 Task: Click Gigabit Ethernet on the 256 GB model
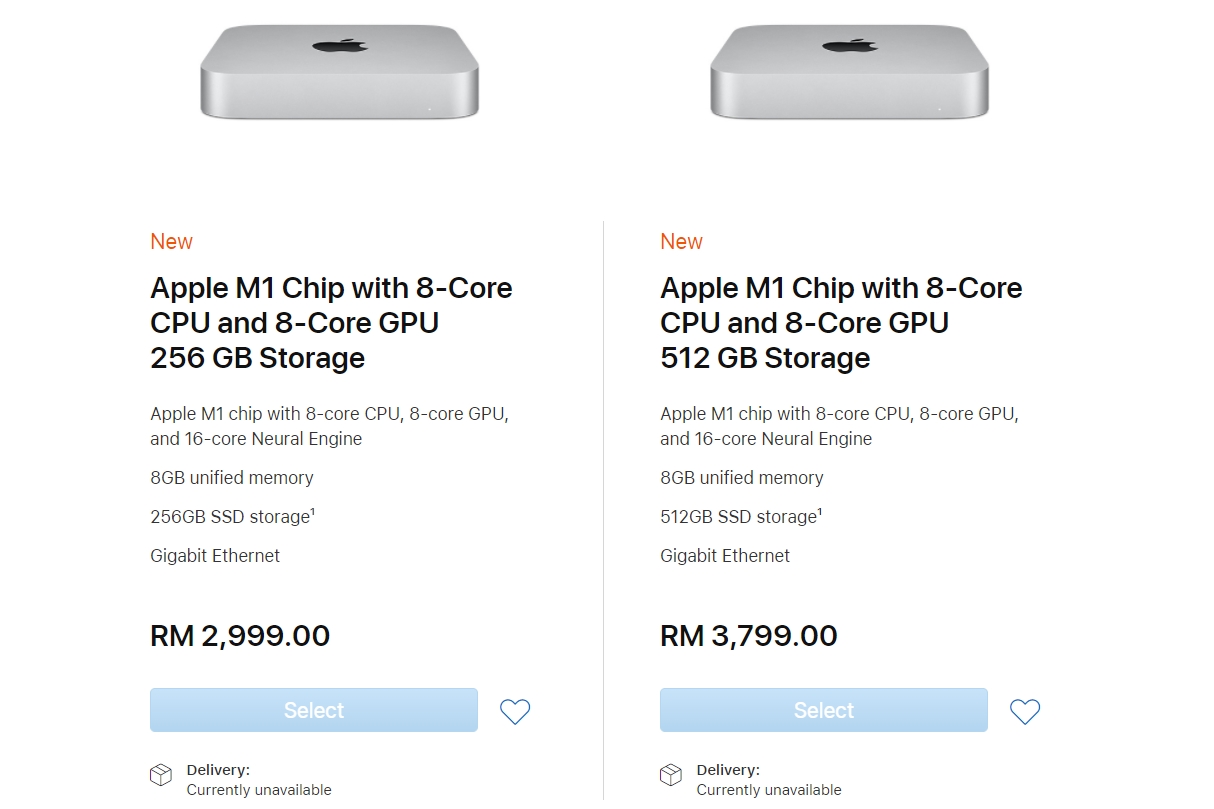[x=215, y=556]
